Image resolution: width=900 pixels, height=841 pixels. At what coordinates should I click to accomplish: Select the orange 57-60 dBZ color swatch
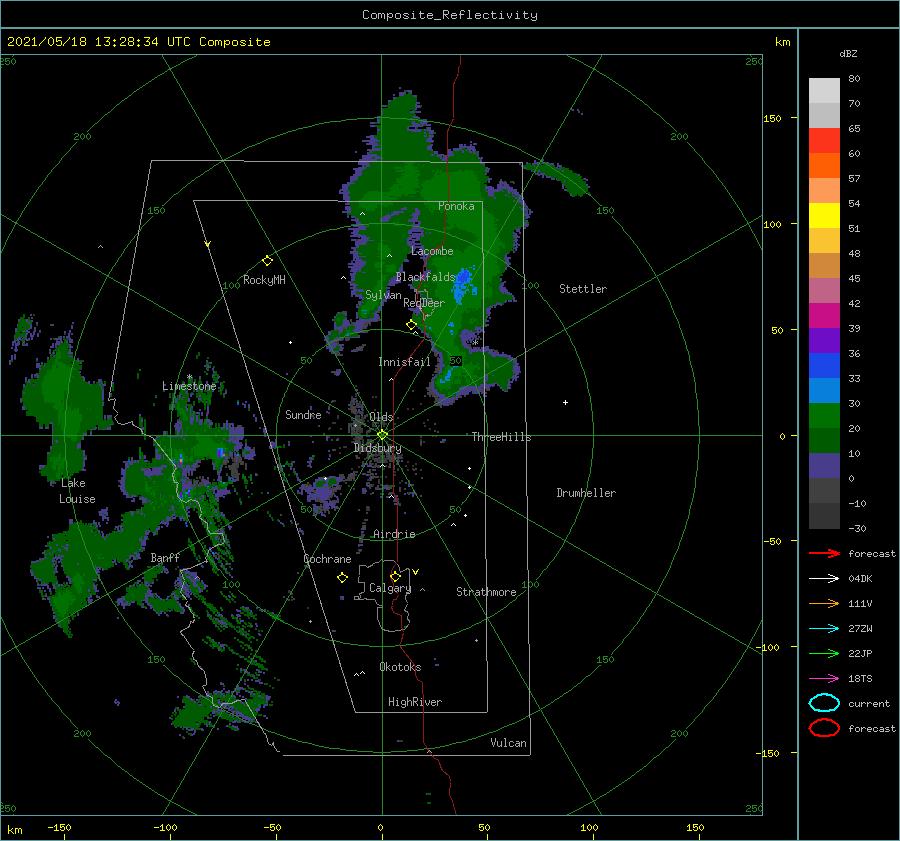pos(824,166)
